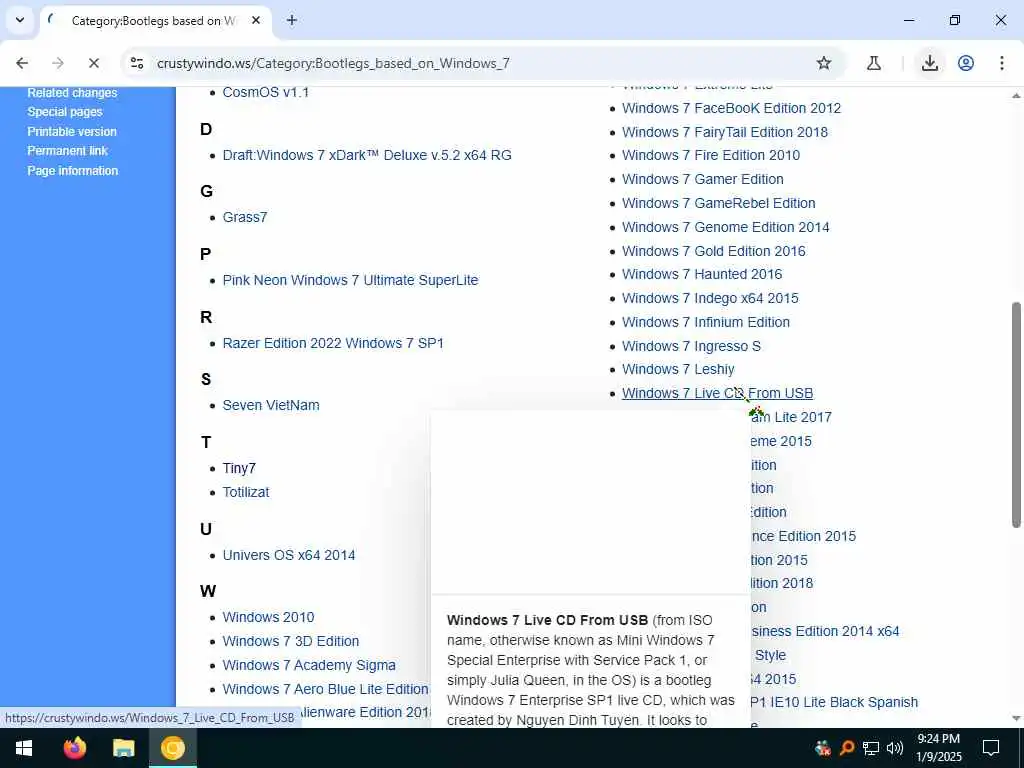This screenshot has width=1024, height=768.
Task: Open the Grass7 link
Action: tap(245, 217)
